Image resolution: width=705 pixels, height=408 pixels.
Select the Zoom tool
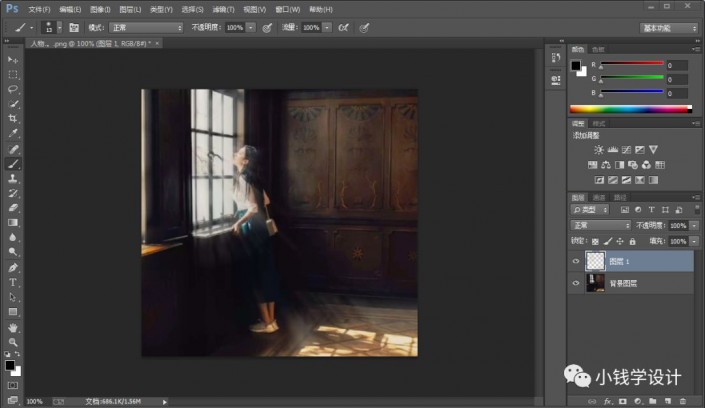(x=13, y=342)
